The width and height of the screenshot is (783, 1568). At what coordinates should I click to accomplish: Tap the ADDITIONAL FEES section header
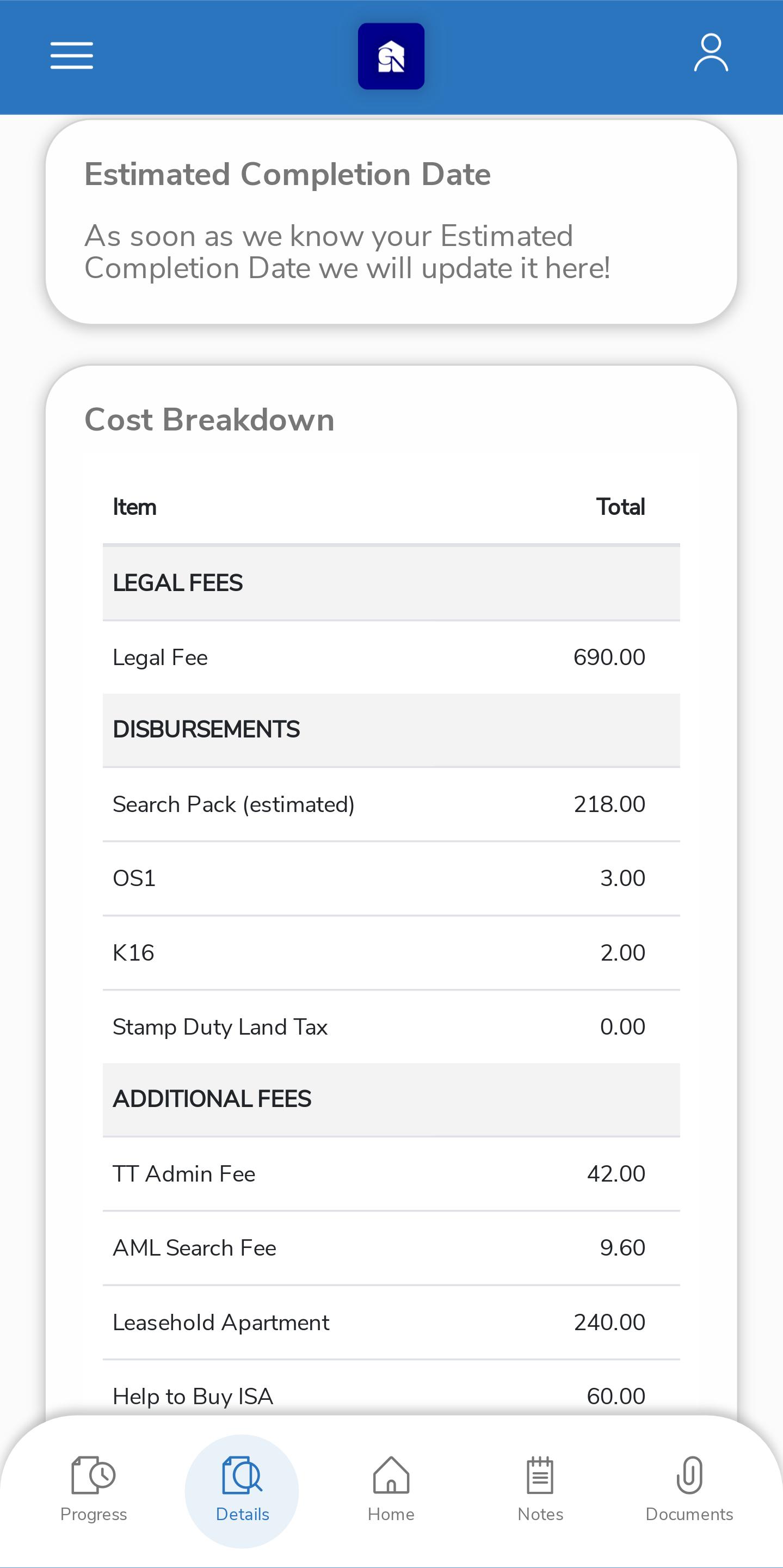[x=391, y=1099]
